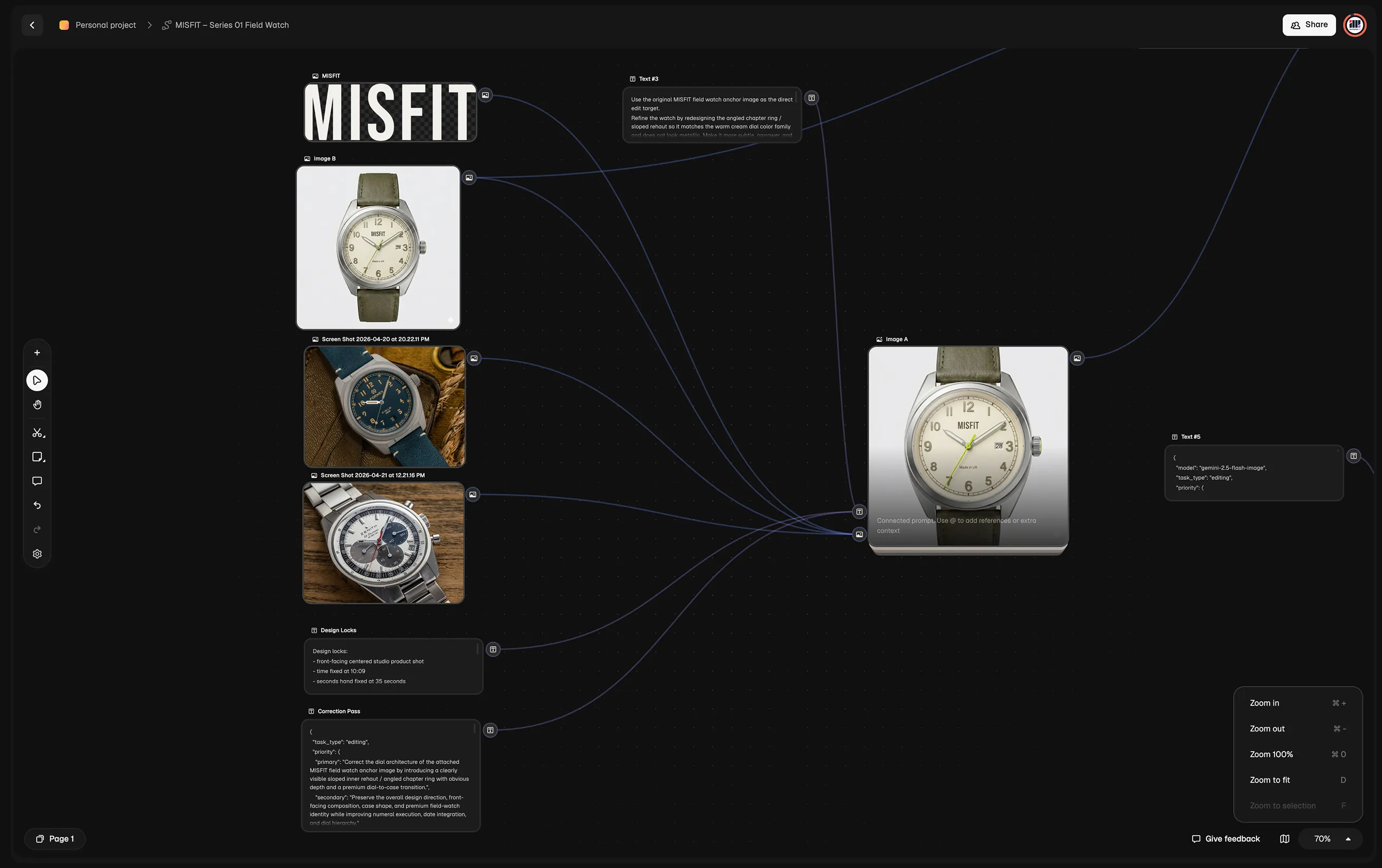1382x868 pixels.
Task: Select the pointer select tool
Action: (37, 380)
